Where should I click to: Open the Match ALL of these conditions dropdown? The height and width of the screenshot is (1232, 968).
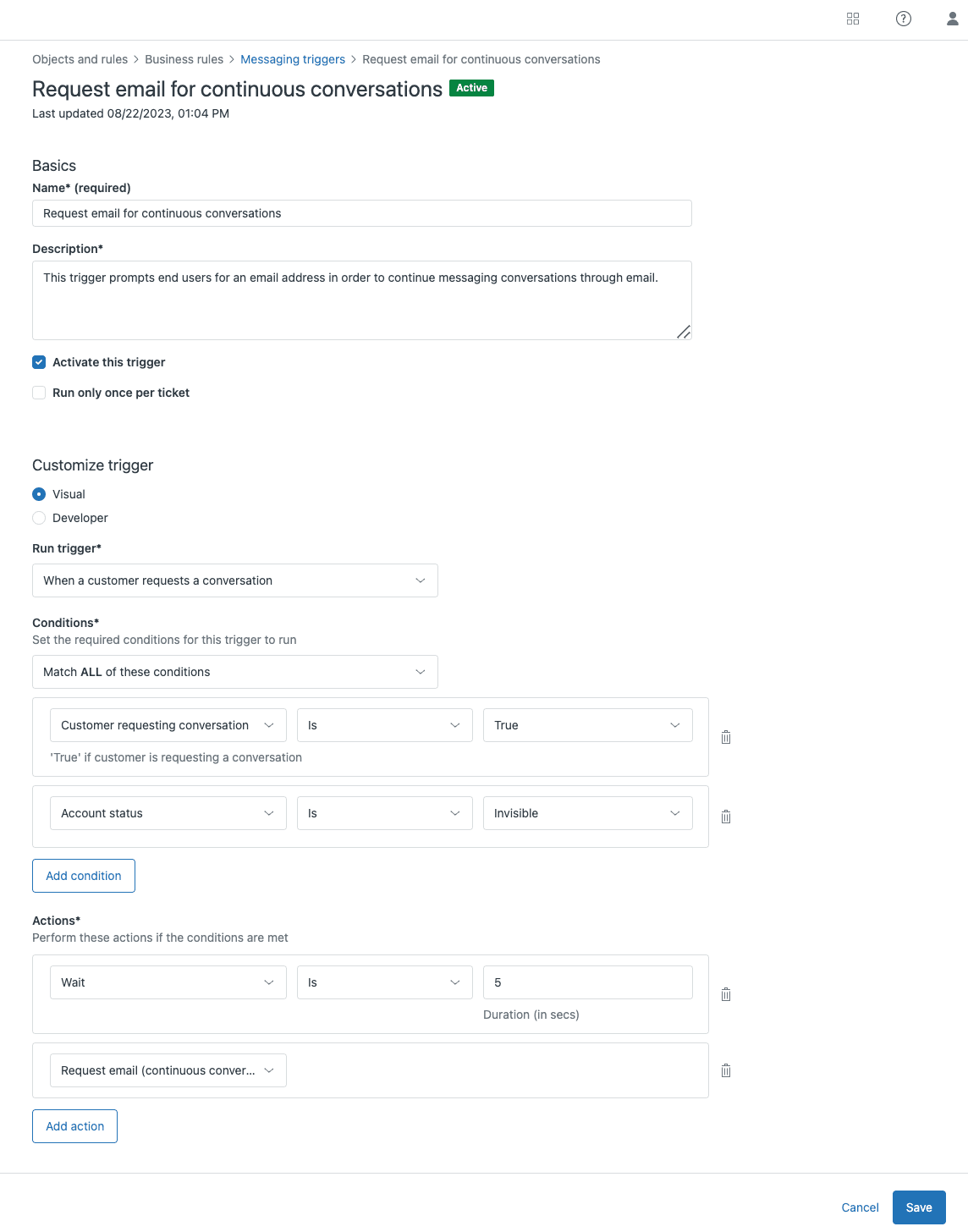[x=234, y=671]
